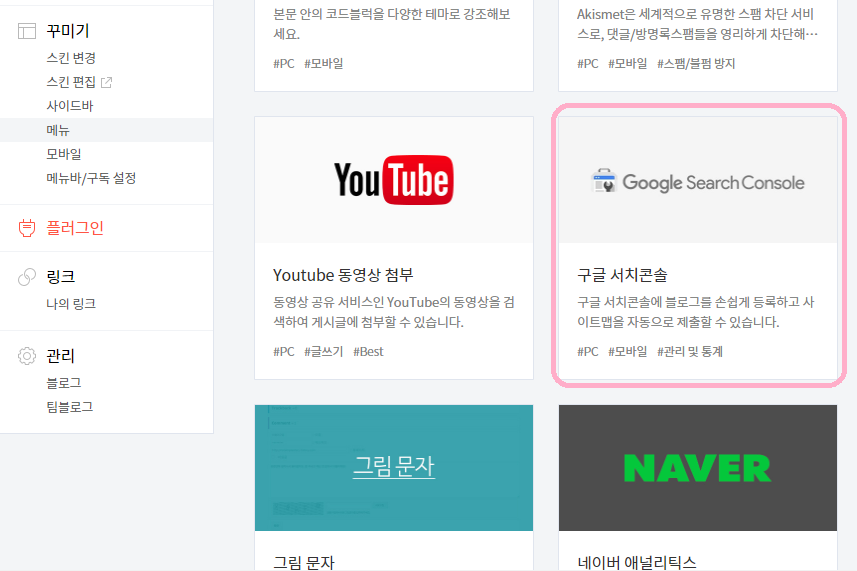Click #관리 및 통계 tag
This screenshot has width=857, height=571.
coord(690,351)
